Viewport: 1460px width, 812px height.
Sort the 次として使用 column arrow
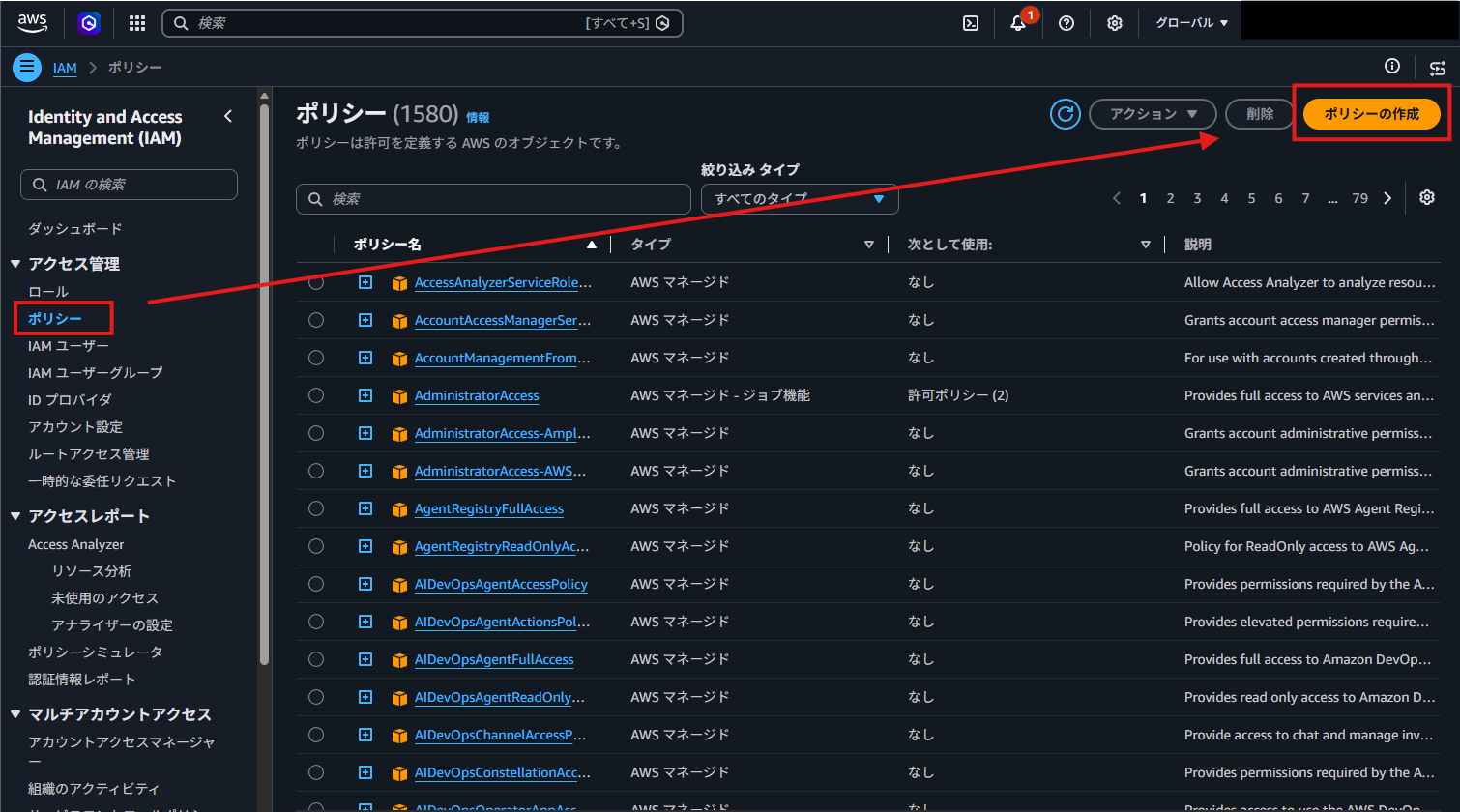[x=1146, y=245]
